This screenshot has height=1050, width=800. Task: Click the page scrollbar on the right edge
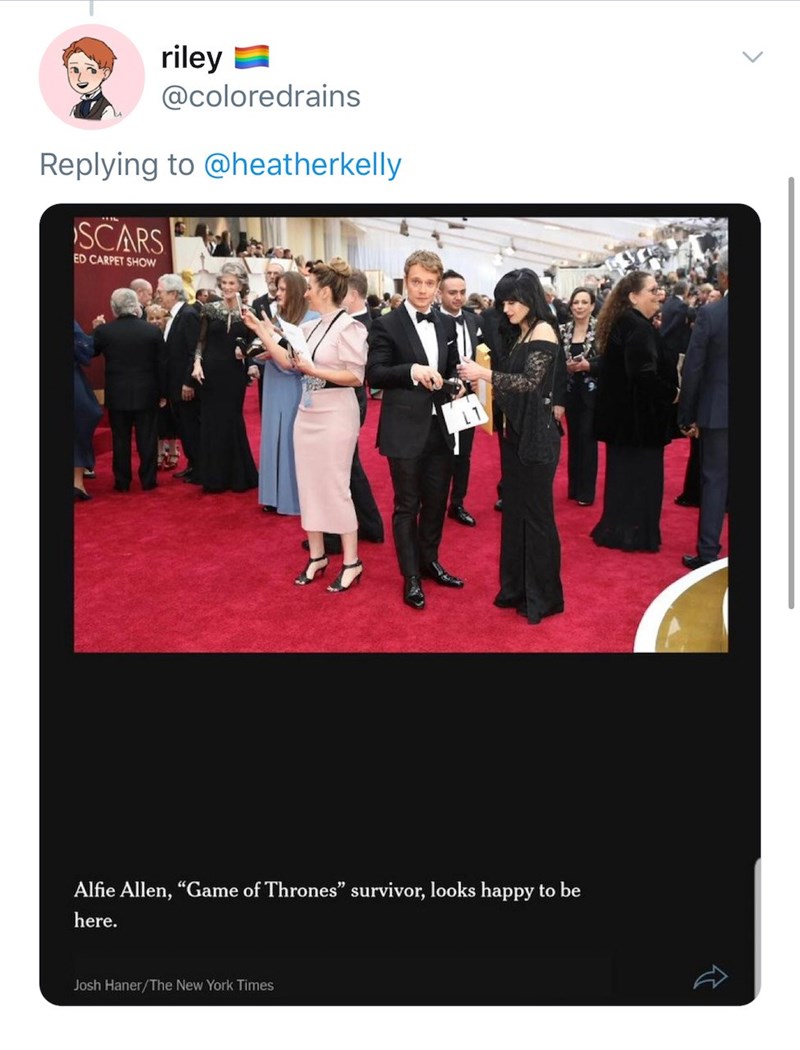791,390
